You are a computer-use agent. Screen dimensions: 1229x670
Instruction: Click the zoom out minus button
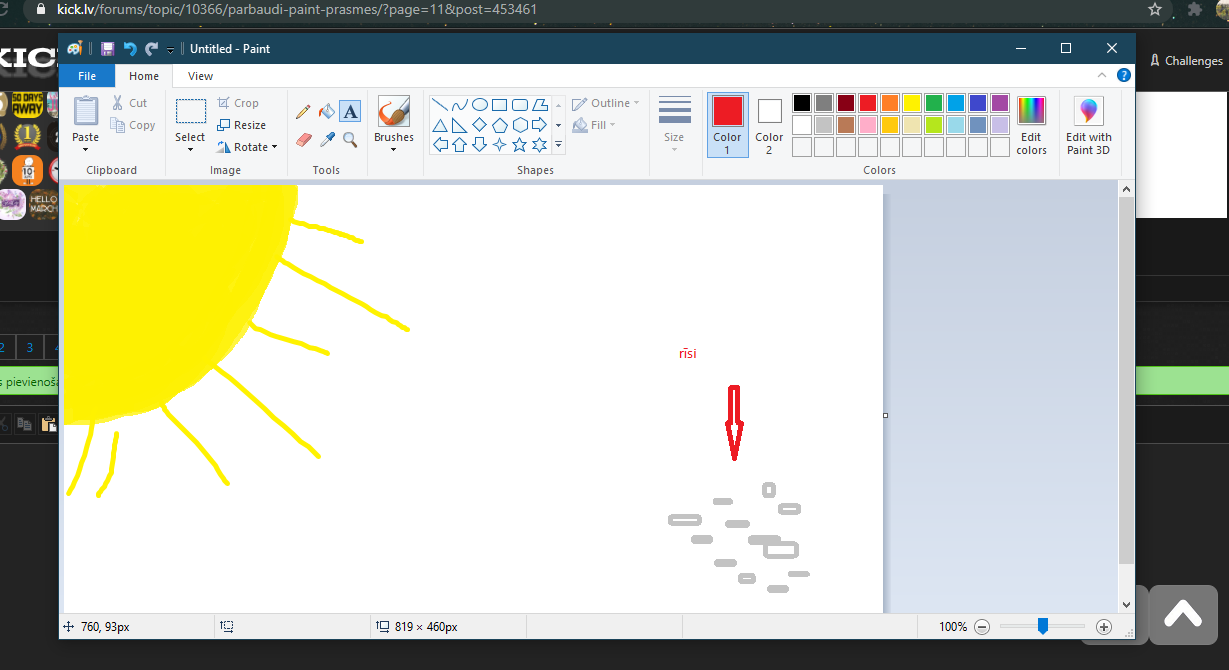[982, 627]
